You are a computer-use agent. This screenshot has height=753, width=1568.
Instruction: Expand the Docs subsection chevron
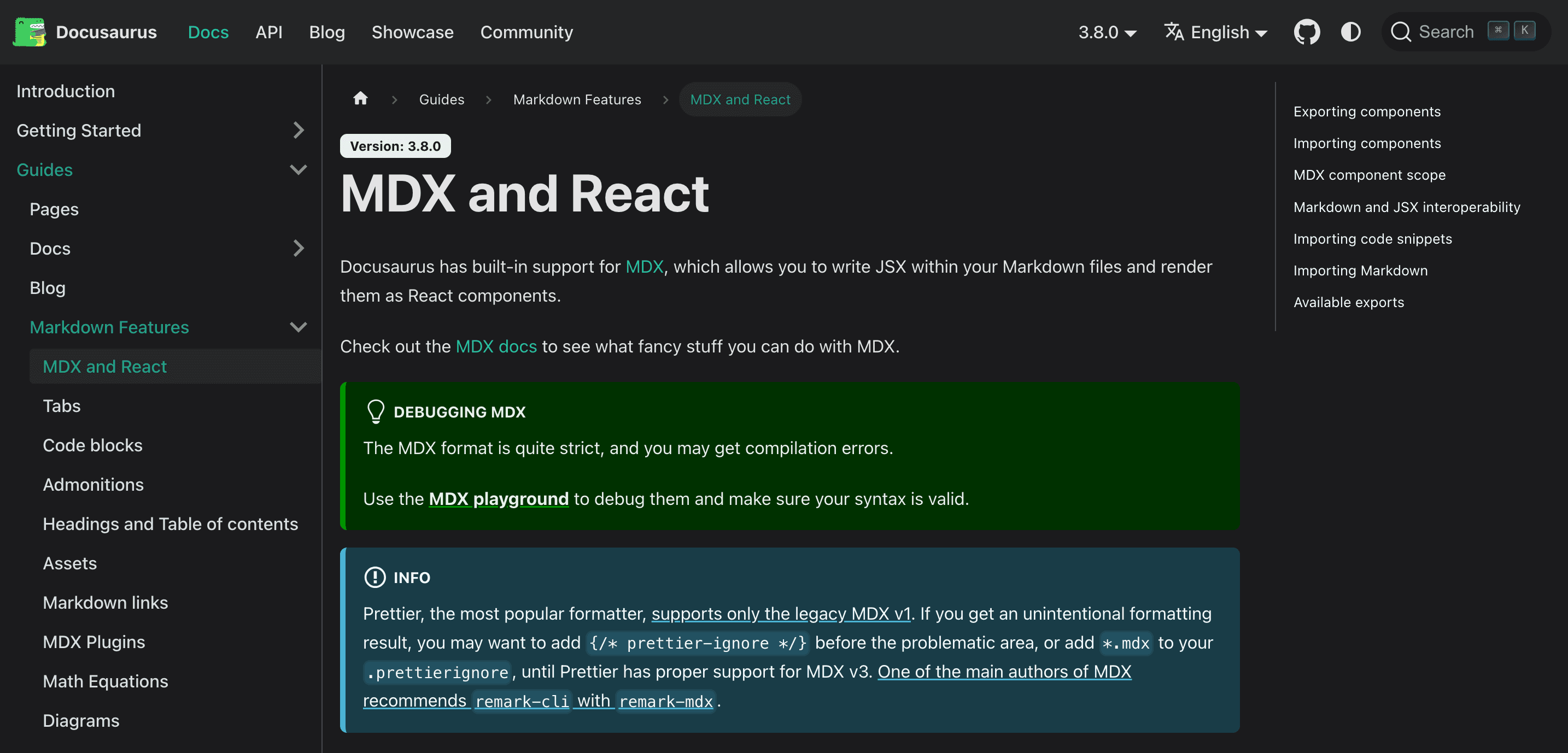coord(299,248)
